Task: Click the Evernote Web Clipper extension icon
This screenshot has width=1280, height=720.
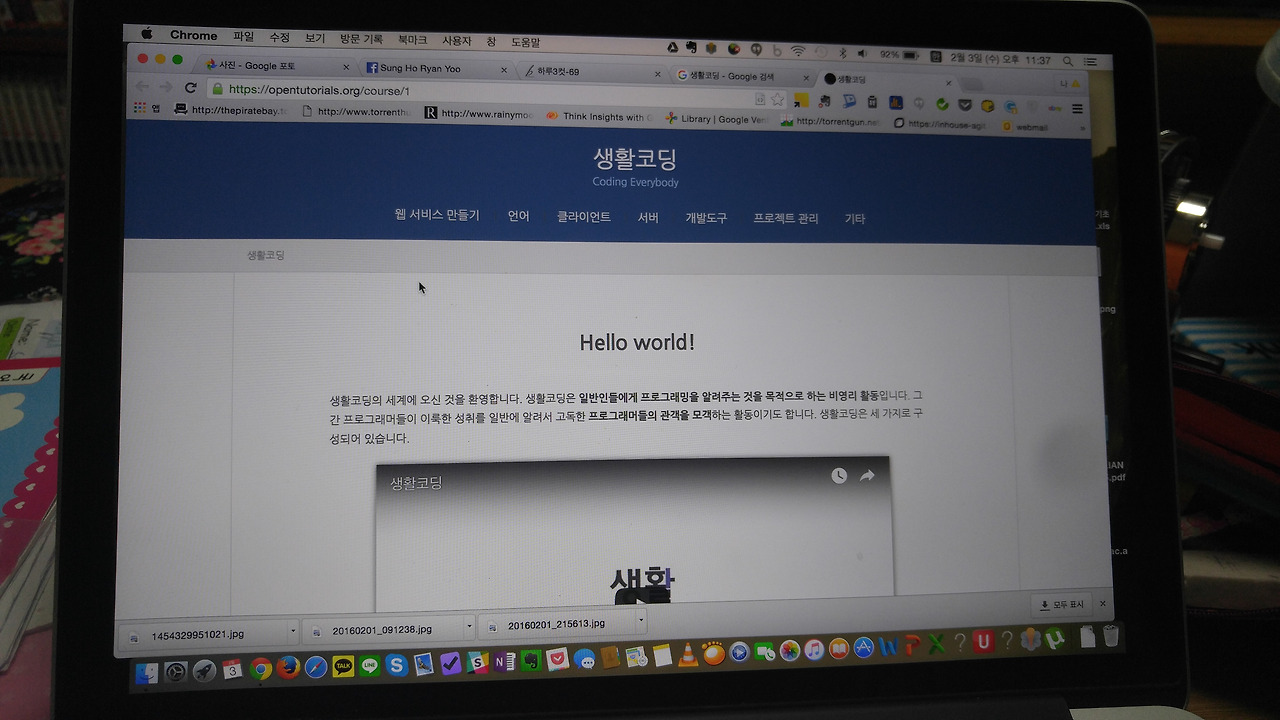Action: coord(827,100)
